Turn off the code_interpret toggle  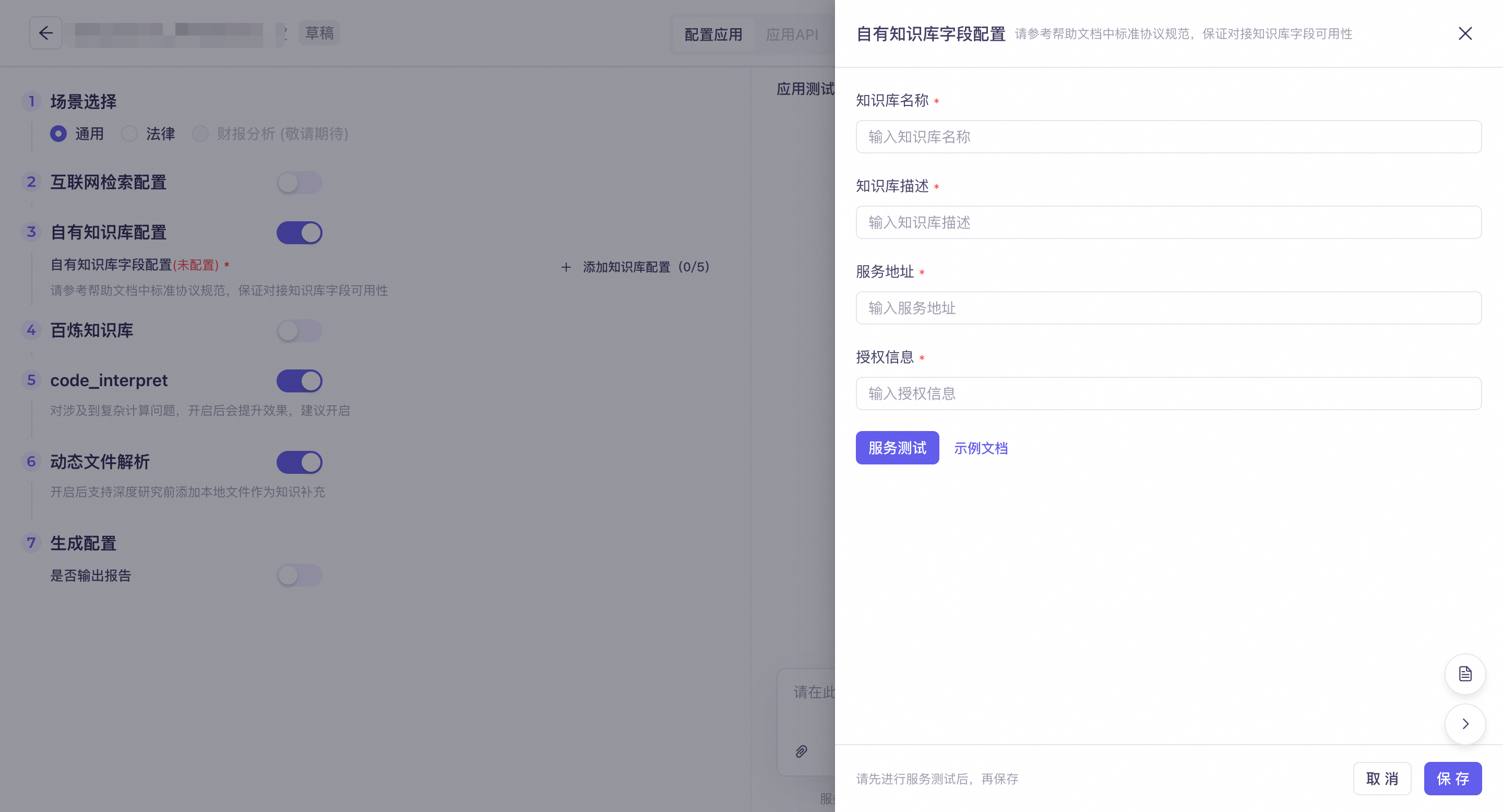(300, 380)
